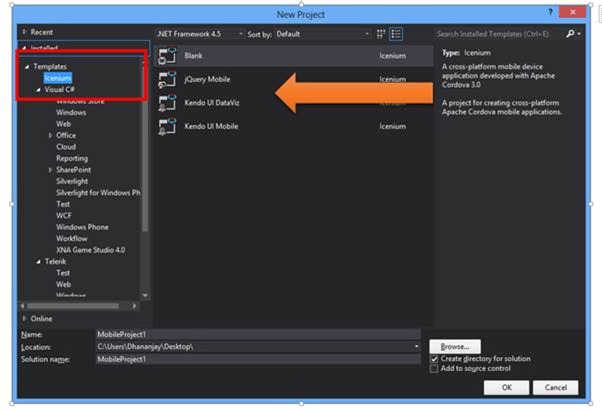Click the Browse... button
602x411 pixels.
coord(456,346)
